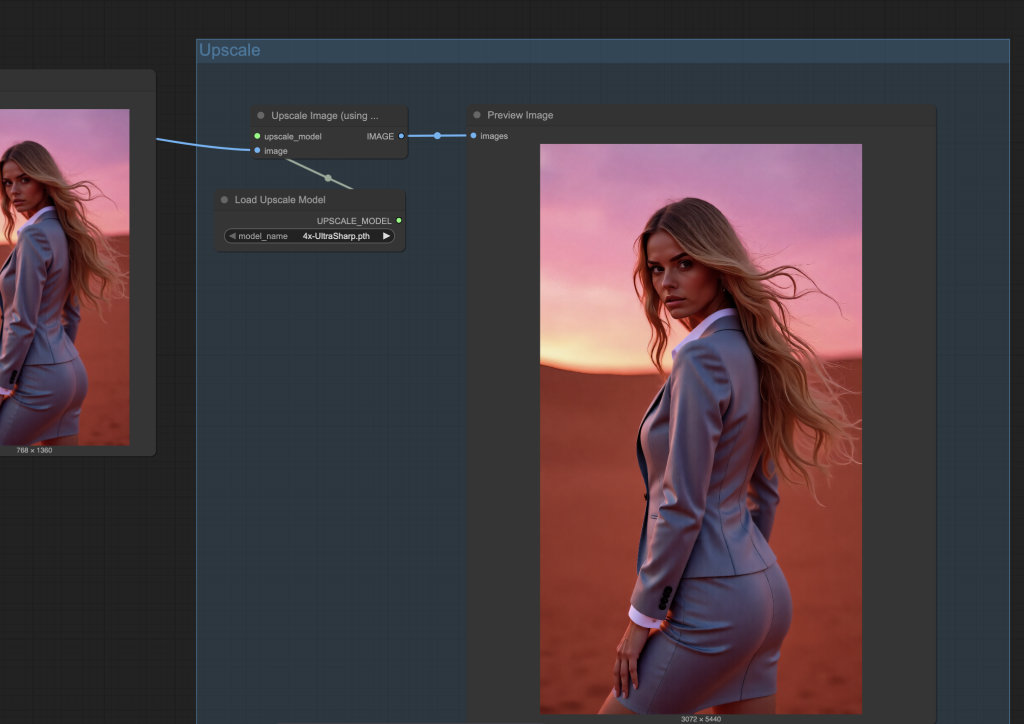
Task: Click the UPSCALE_MODEL output port
Action: click(x=399, y=221)
